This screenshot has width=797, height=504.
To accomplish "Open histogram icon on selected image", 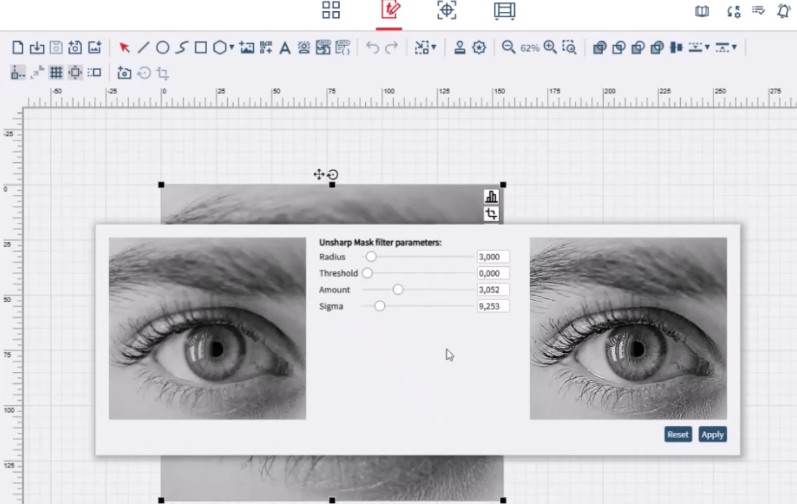I will [491, 197].
